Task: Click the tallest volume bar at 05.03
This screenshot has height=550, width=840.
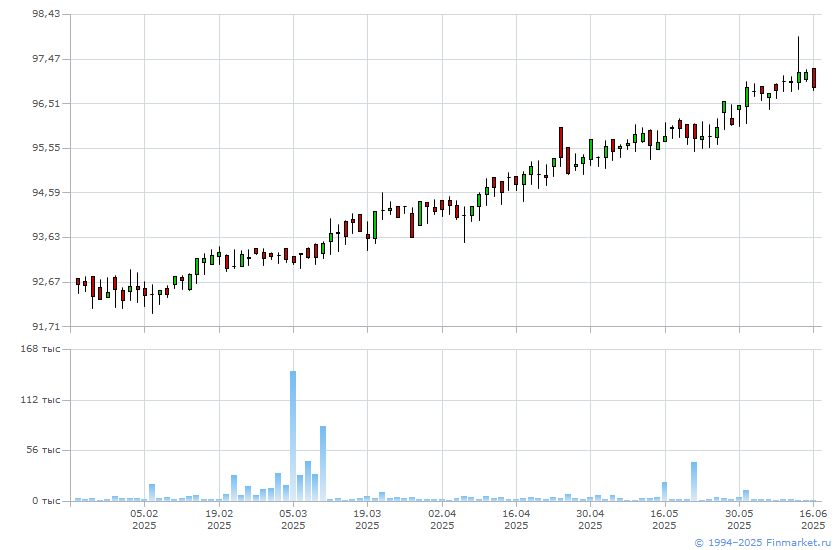Action: [x=293, y=436]
